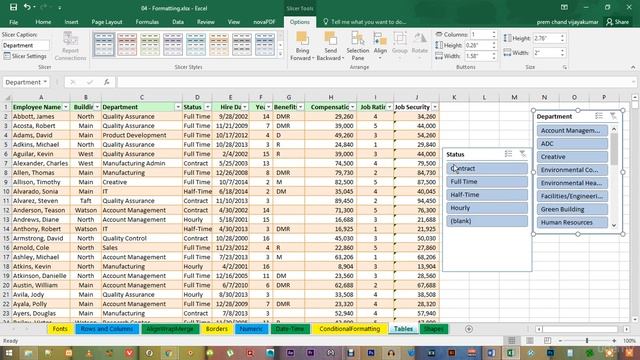Open Slicer Settings
The width and height of the screenshot is (640, 360).
pos(25,56)
